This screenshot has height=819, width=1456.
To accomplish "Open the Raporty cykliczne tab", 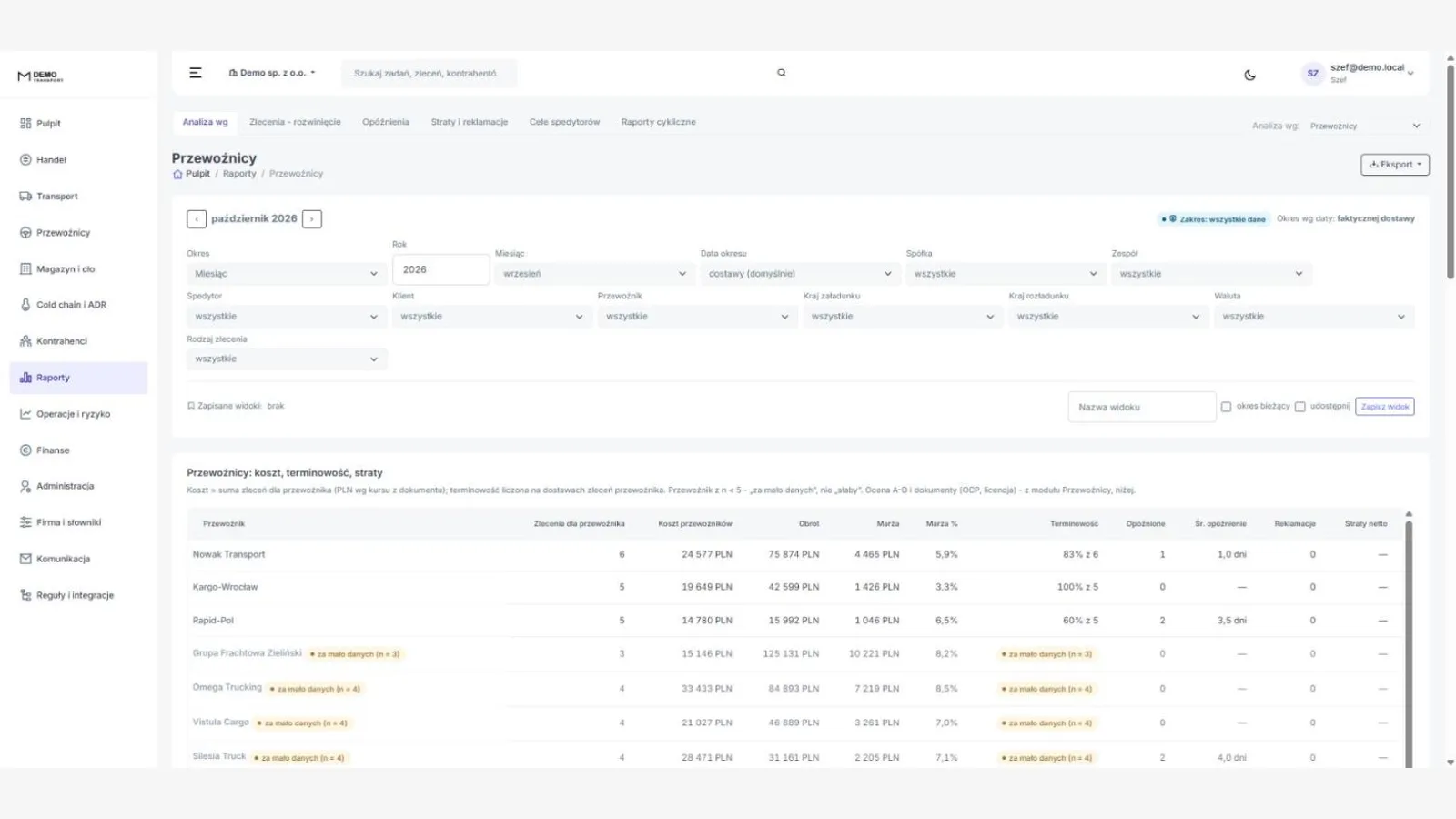I will pyautogui.click(x=658, y=122).
